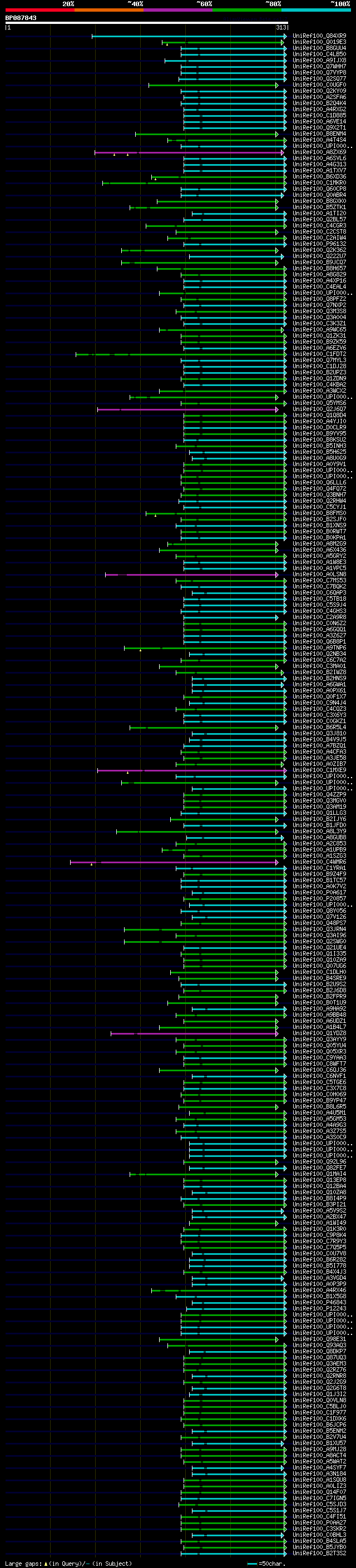Image resolution: width=356 pixels, height=1568 pixels.
Task: Select hit UniRef100_Q60CP8
Action: pos(319,189)
